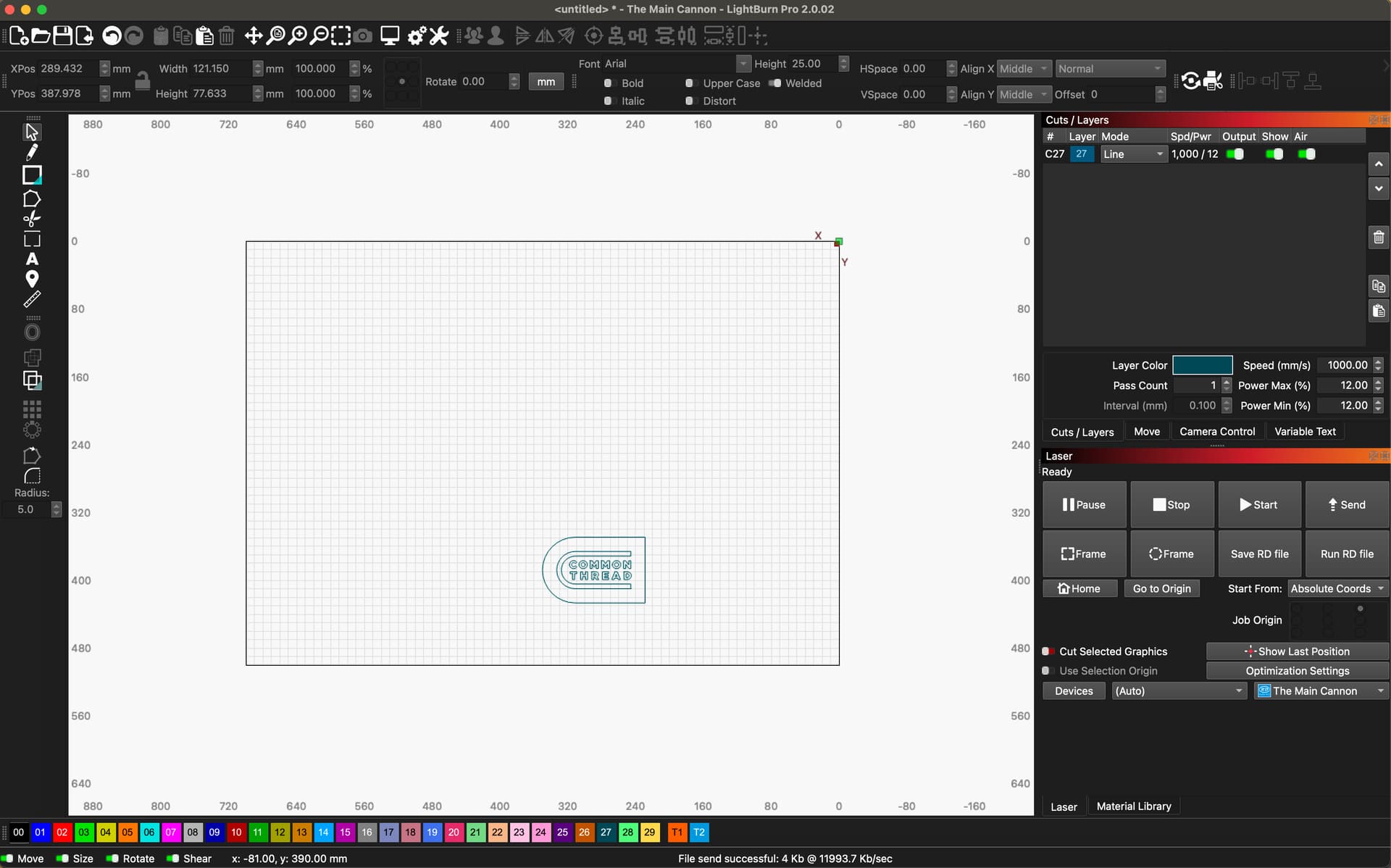Switch to the Camera Control tab

[x=1217, y=432]
